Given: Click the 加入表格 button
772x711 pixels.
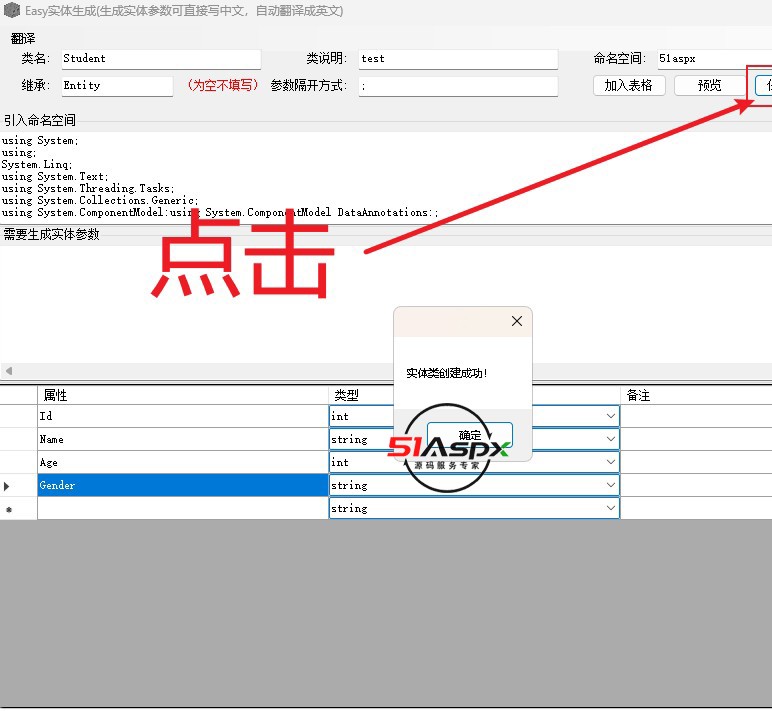Looking at the screenshot, I should point(628,85).
